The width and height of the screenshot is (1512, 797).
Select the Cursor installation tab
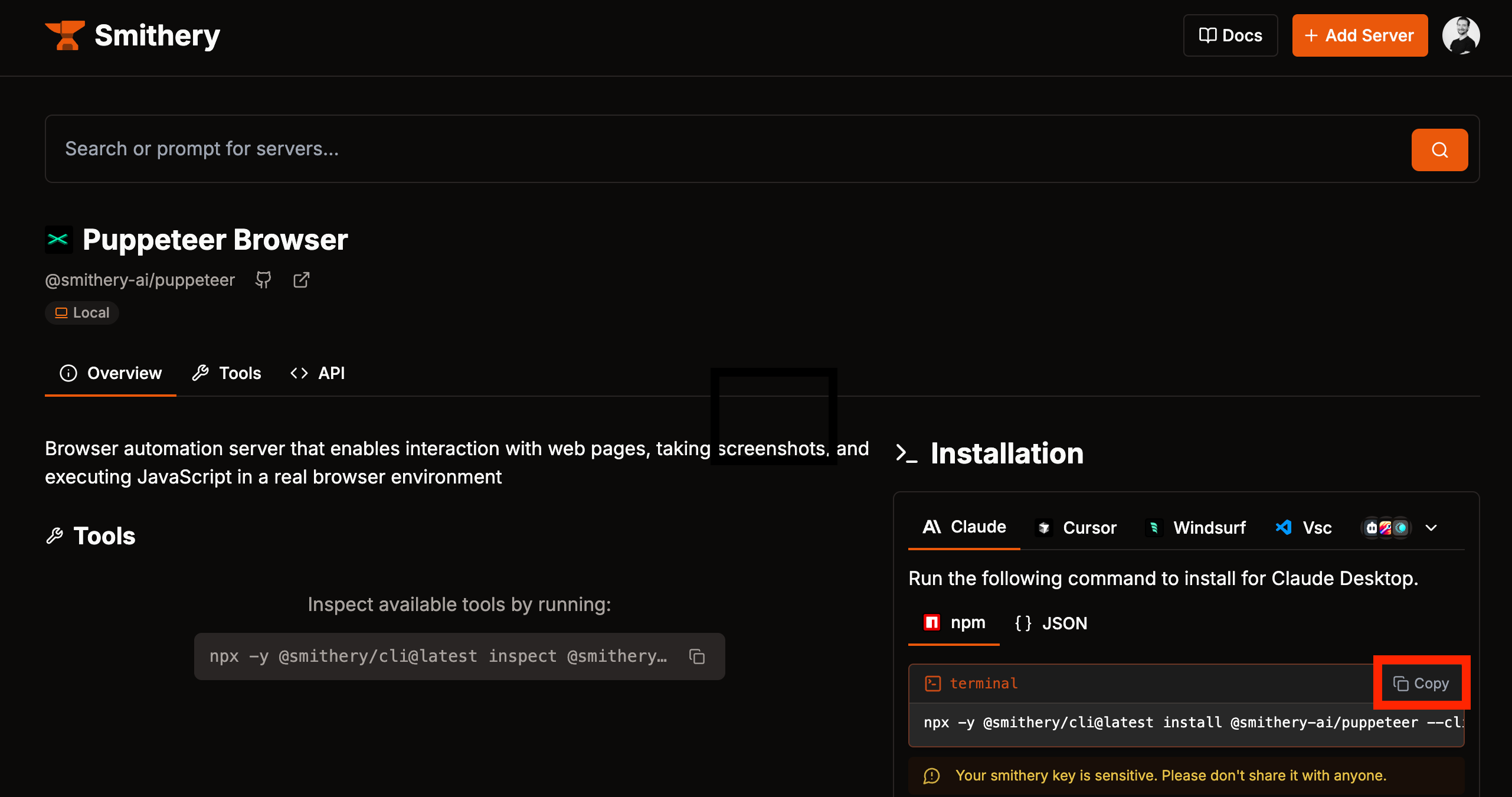(1076, 528)
